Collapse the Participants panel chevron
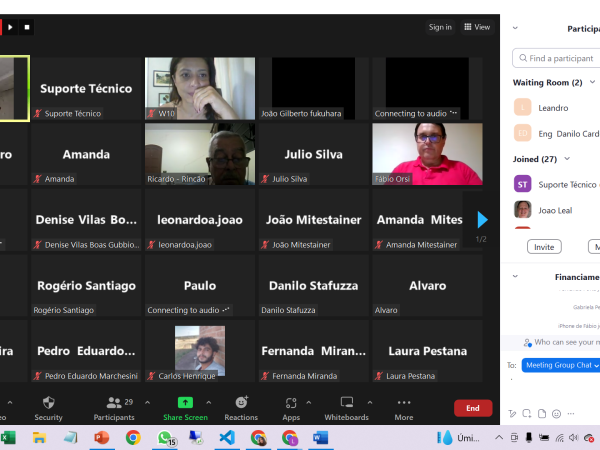This screenshot has width=600, height=450. point(515,28)
